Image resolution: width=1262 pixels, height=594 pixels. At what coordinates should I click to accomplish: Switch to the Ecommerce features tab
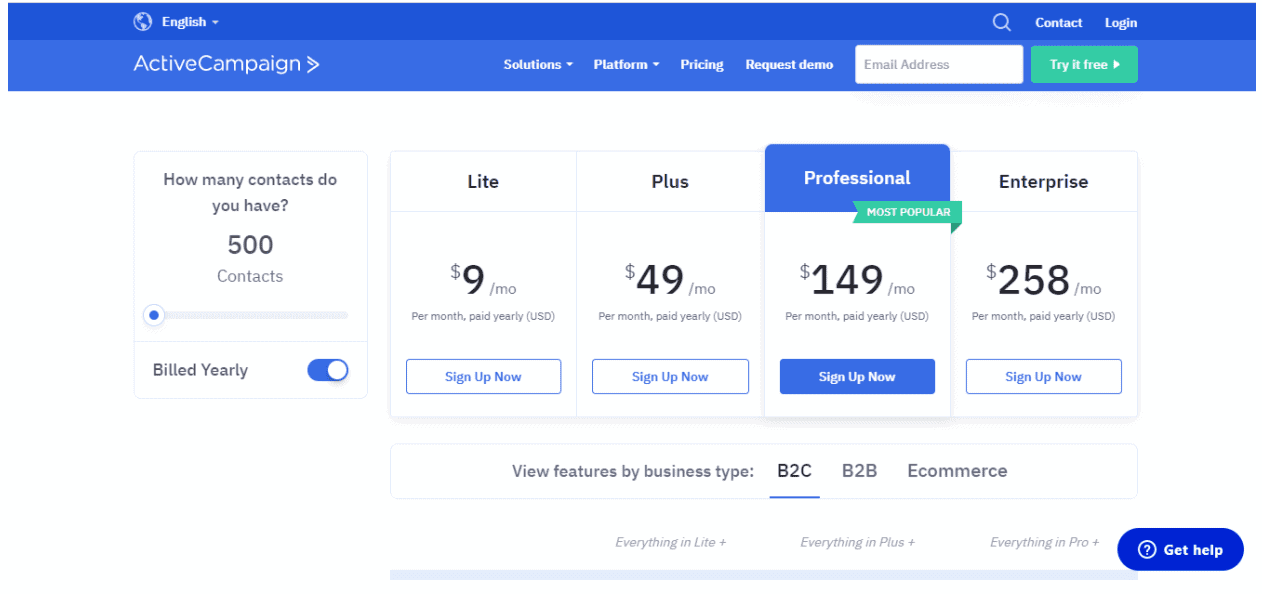pyautogui.click(x=957, y=471)
